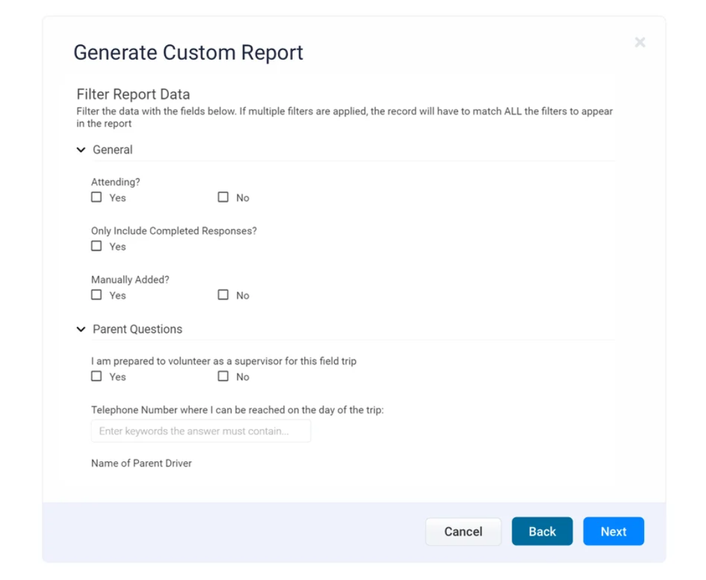Image resolution: width=706 pixels, height=580 pixels.
Task: Check Yes under Manually Added?
Action: (97, 295)
